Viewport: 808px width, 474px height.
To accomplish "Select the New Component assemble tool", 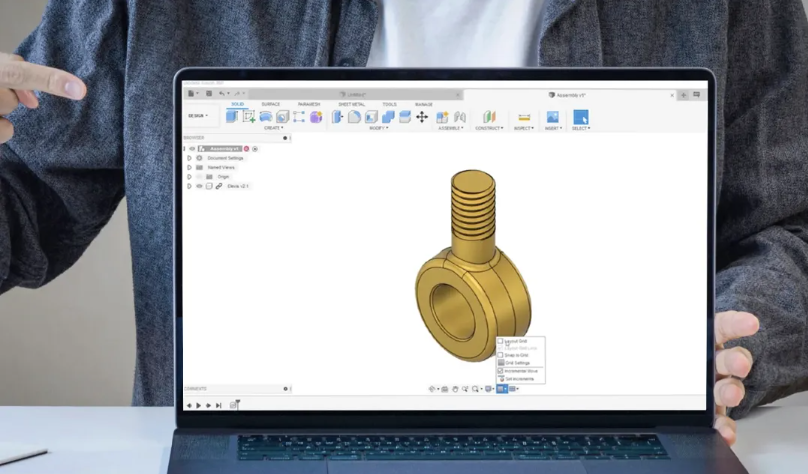I will pyautogui.click(x=442, y=117).
